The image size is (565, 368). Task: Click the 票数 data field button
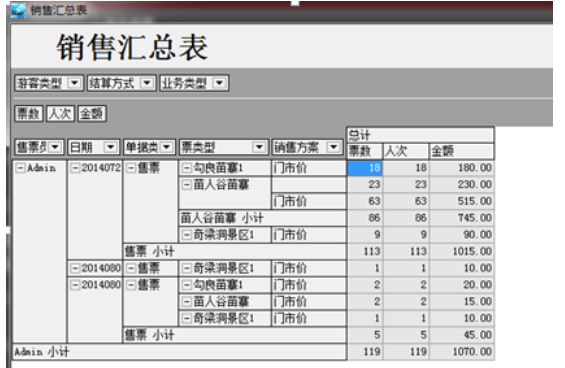pos(29,114)
